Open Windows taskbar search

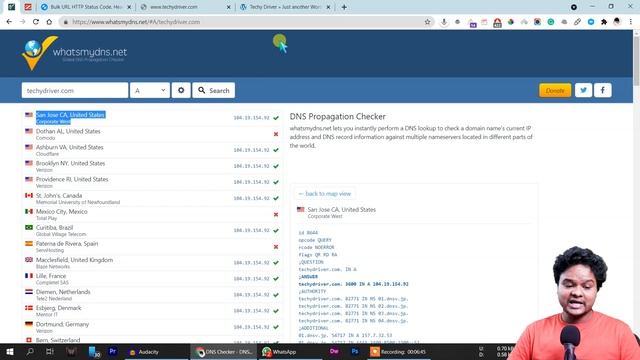click(x=30, y=351)
